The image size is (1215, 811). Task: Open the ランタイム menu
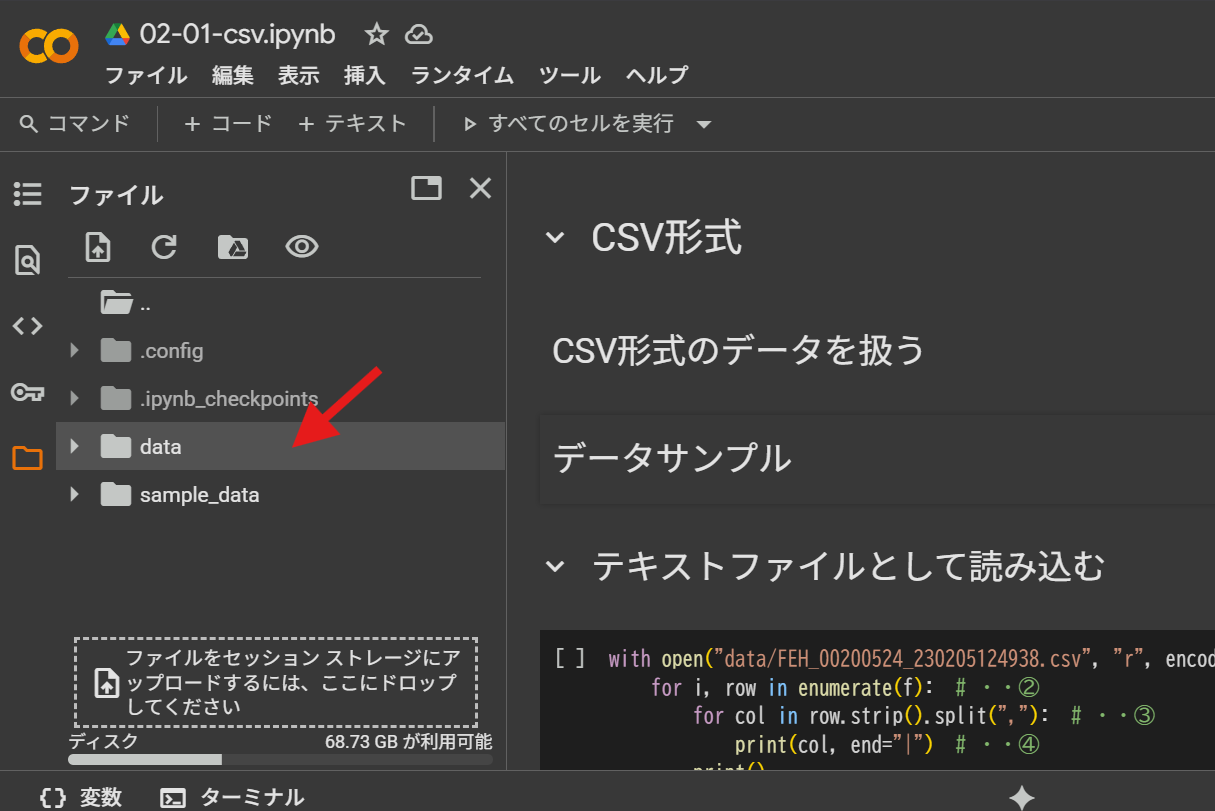point(462,75)
